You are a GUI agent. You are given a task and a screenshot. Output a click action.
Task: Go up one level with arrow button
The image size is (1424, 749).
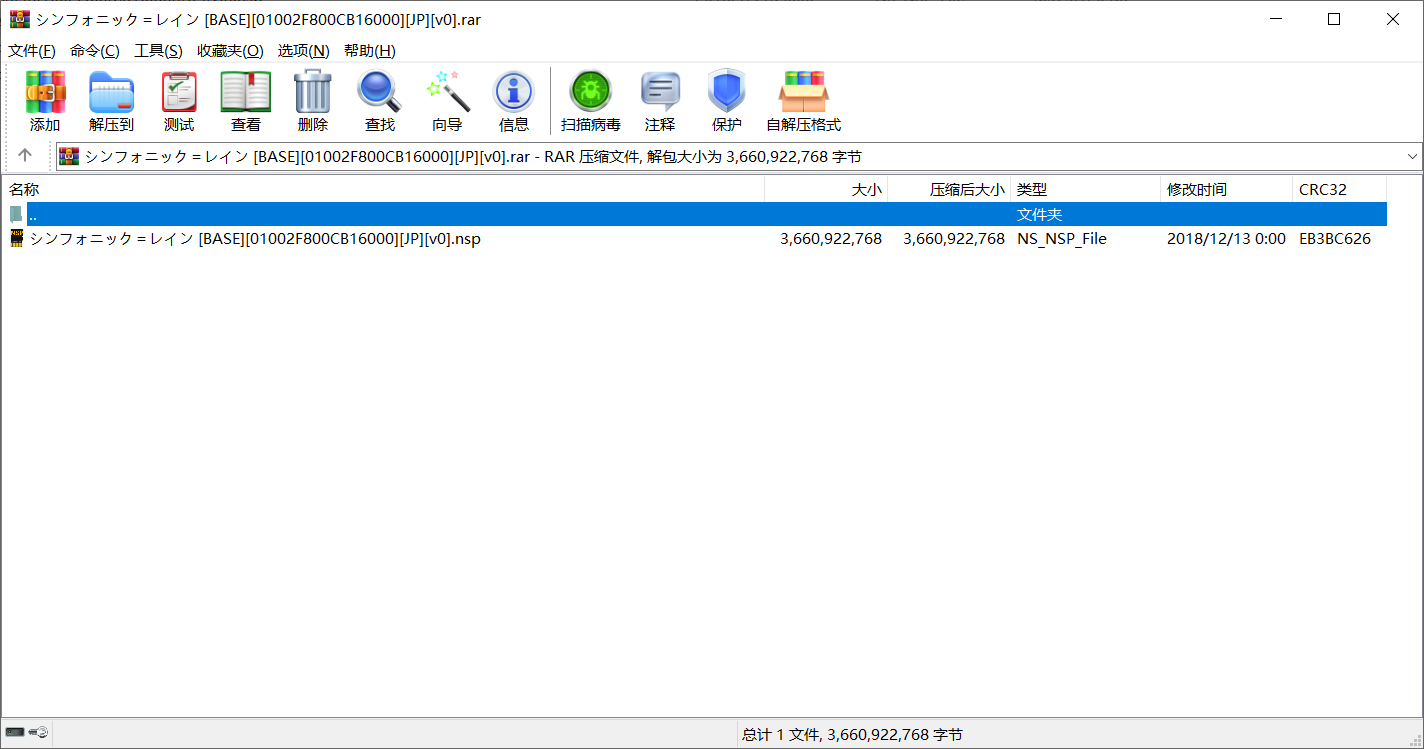[x=25, y=156]
